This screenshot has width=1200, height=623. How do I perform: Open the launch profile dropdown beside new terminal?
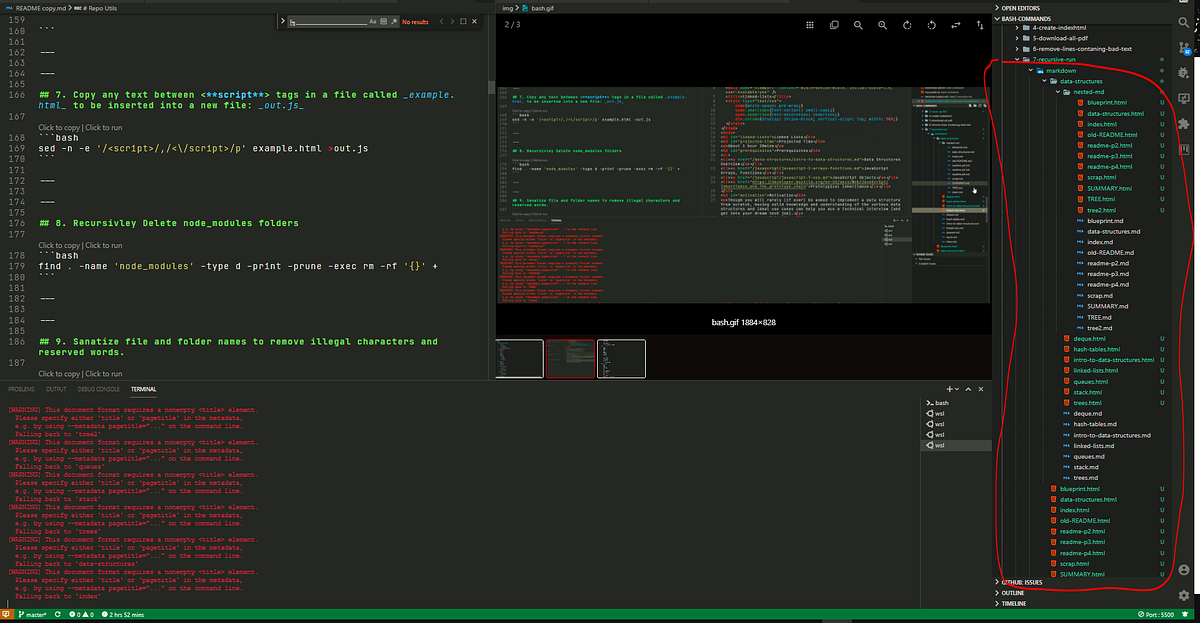pos(958,388)
